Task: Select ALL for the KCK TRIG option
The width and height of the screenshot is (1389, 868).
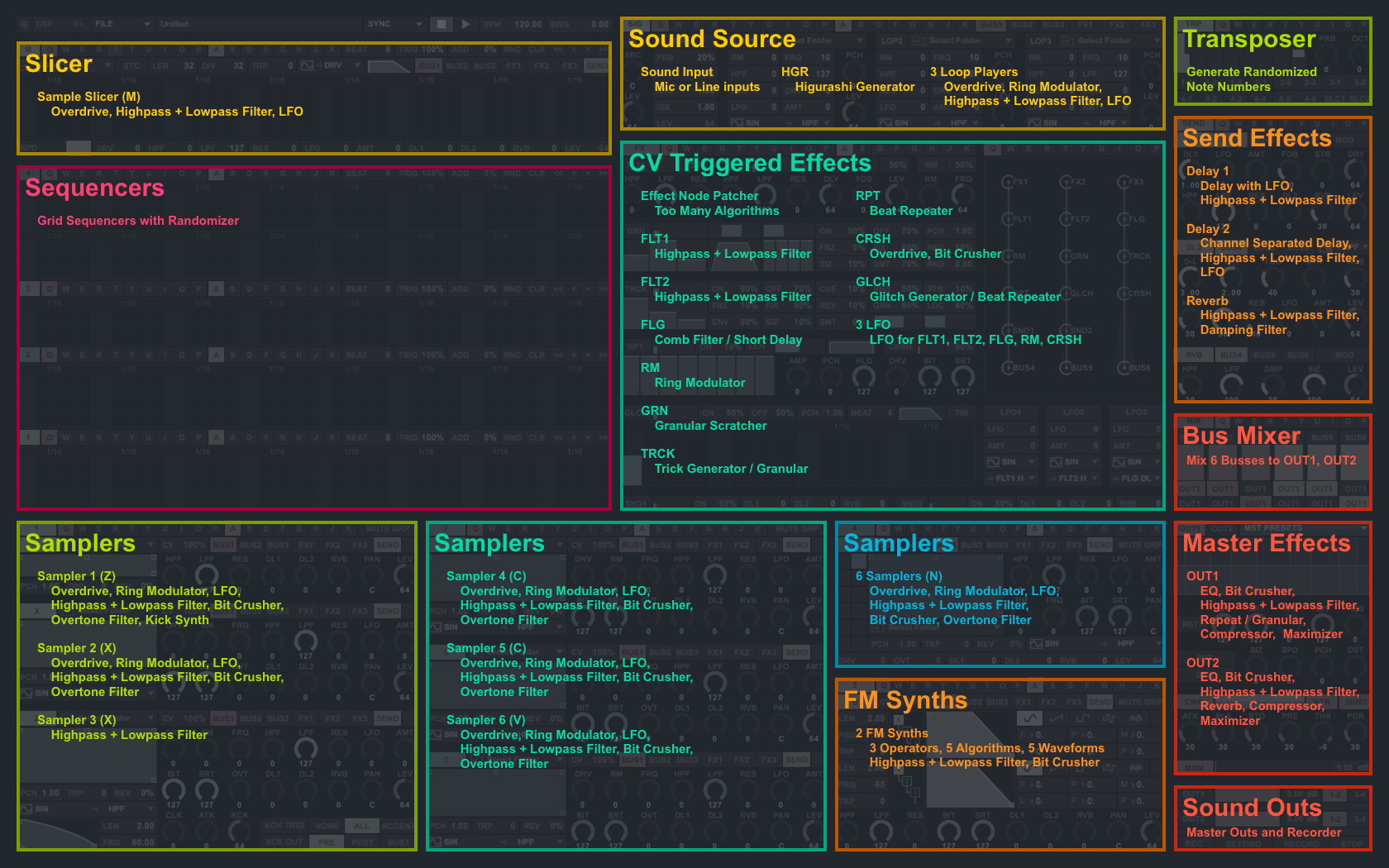Action: (361, 826)
